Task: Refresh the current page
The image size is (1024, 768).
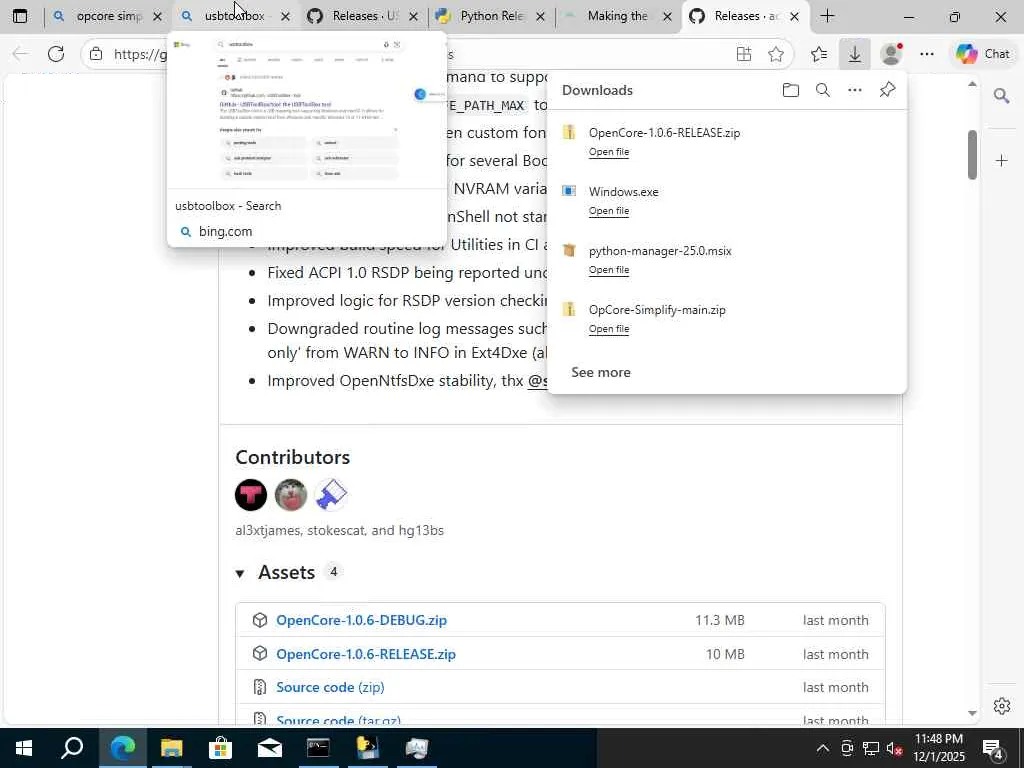Action: tap(56, 54)
